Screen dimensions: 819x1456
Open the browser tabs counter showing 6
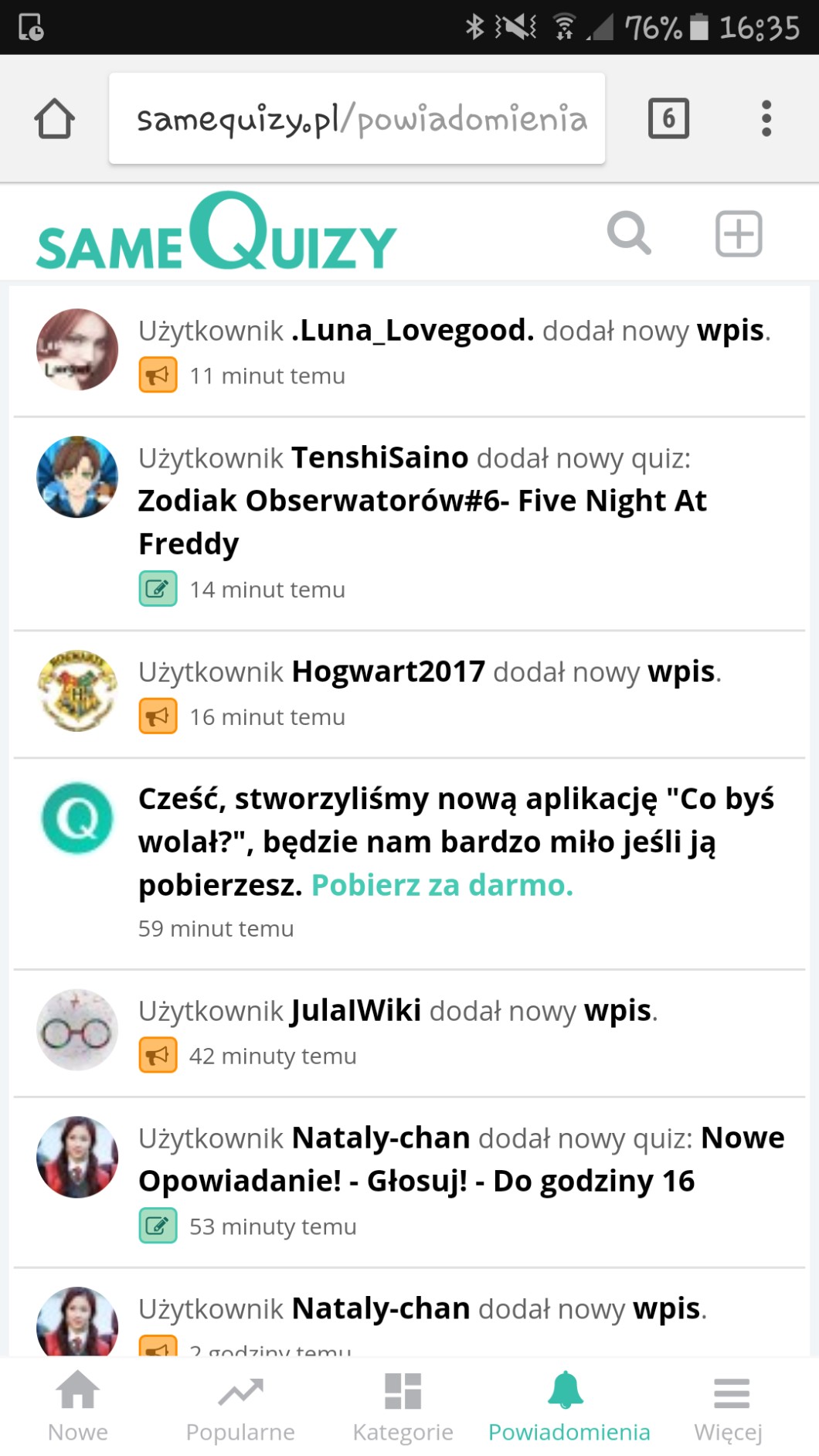pos(668,118)
